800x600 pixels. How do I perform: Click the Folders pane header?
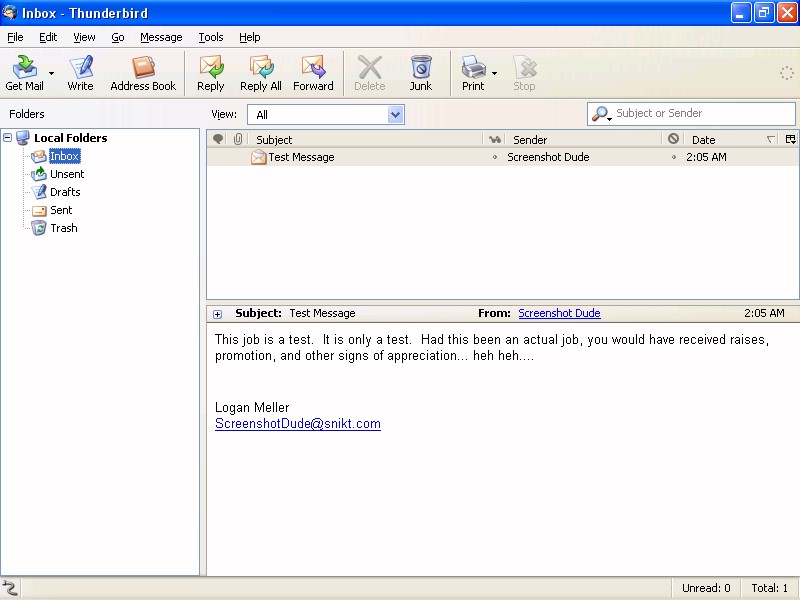(27, 114)
